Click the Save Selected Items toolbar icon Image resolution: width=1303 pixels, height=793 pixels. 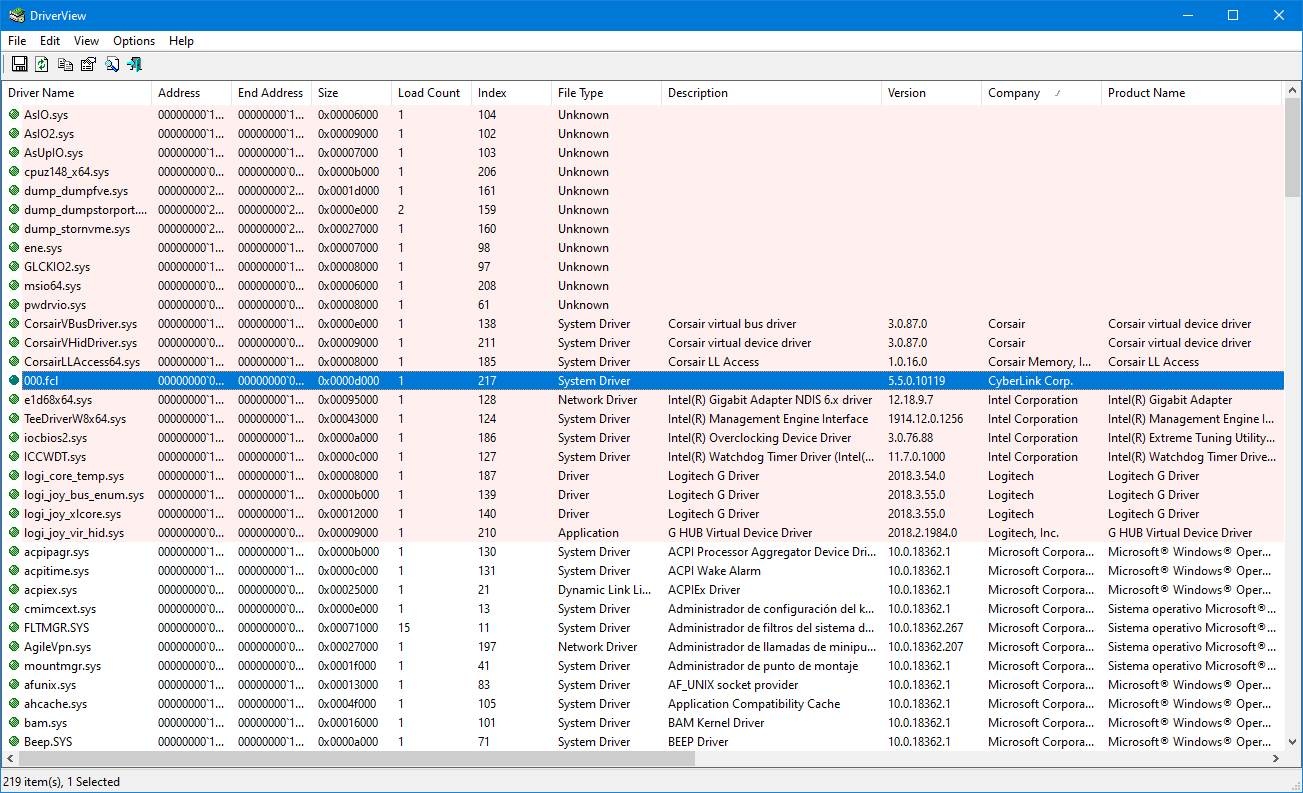[x=19, y=65]
